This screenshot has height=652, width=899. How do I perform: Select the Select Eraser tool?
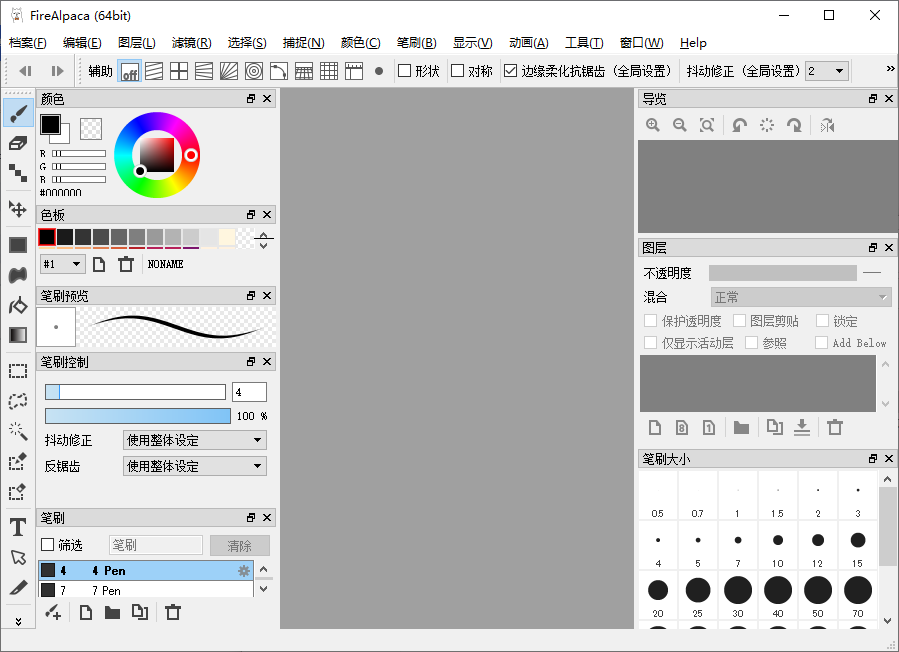click(18, 491)
